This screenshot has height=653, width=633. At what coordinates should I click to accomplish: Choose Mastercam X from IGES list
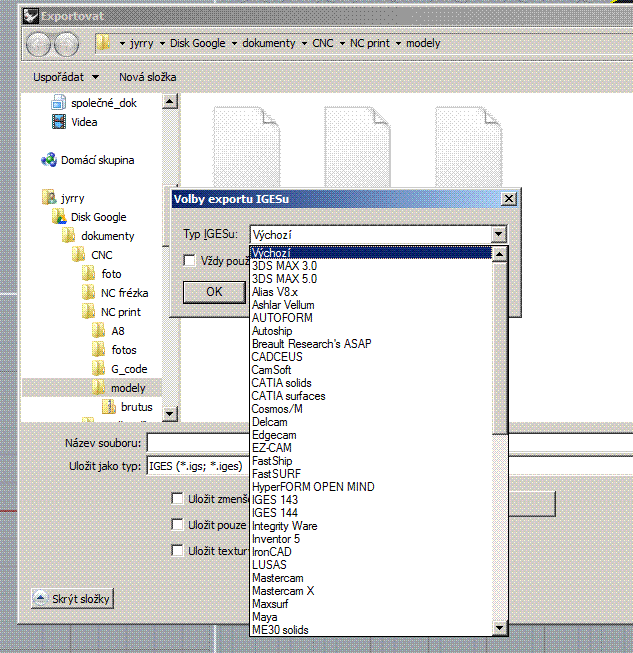point(283,591)
